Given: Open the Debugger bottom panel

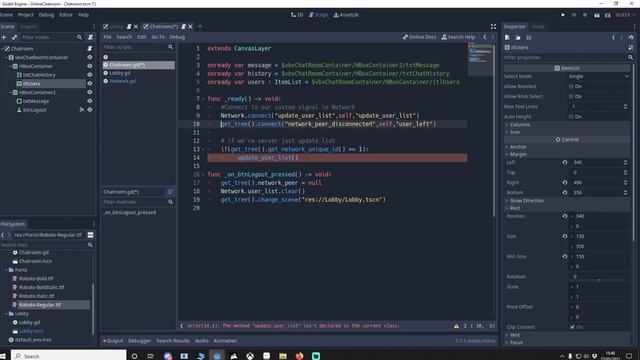Looking at the screenshot, I should pos(139,341).
